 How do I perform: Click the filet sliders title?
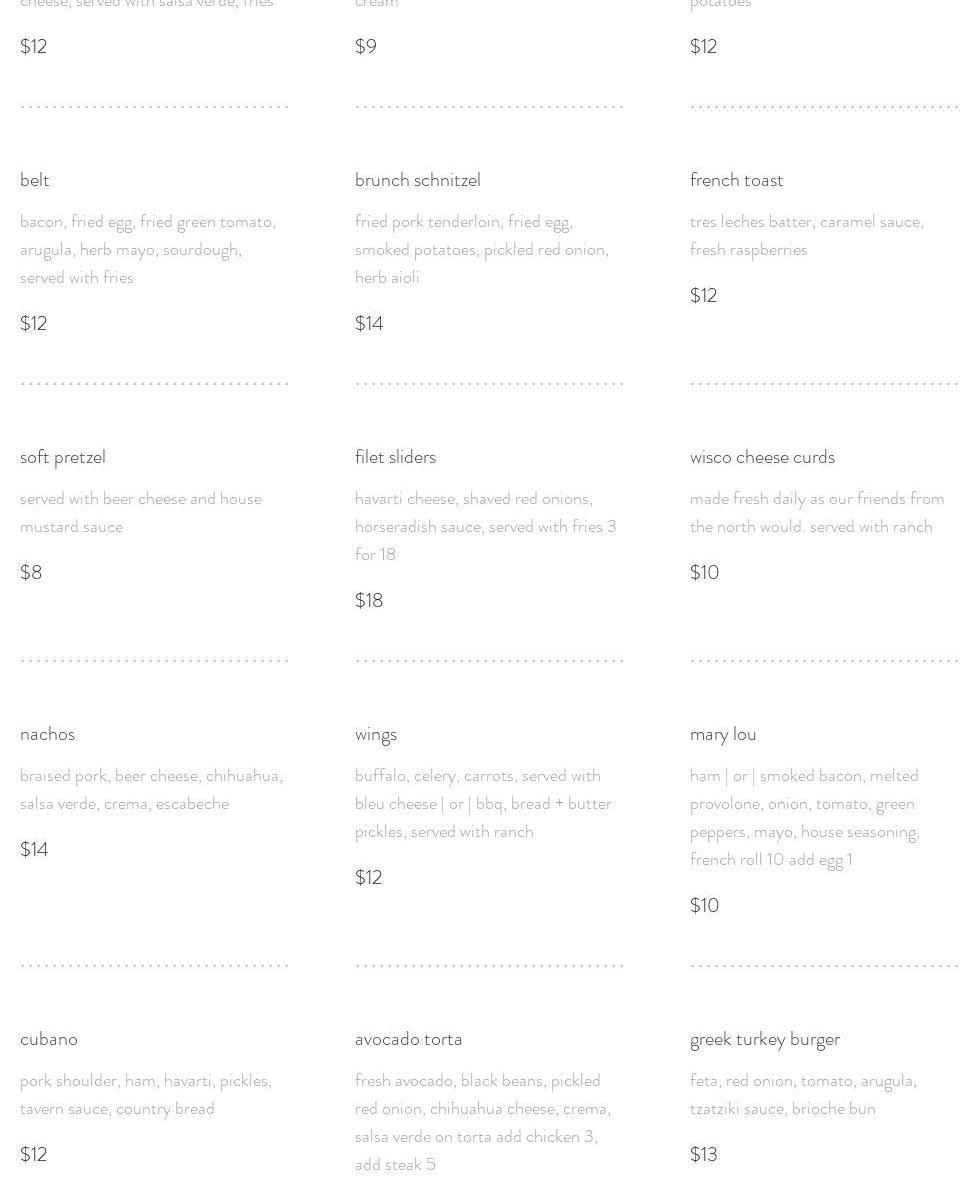click(x=395, y=457)
